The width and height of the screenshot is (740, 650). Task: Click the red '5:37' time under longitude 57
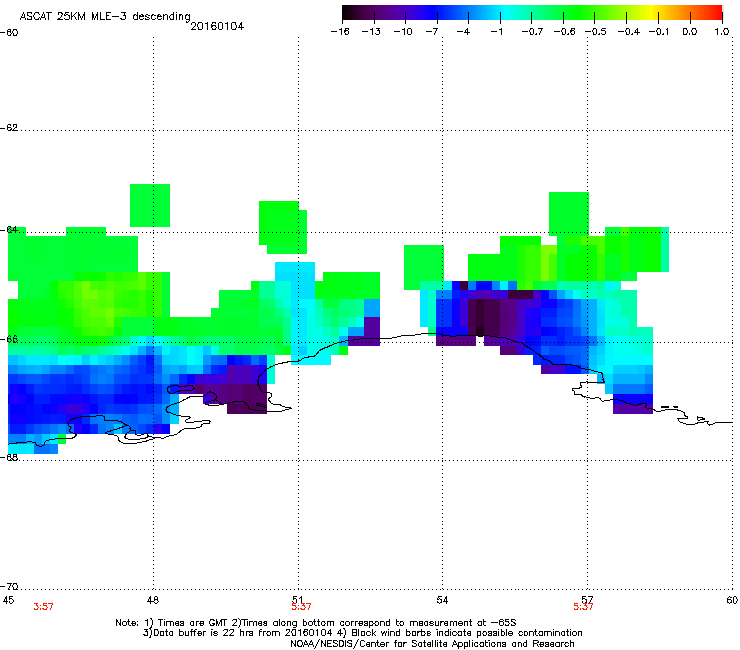[x=583, y=607]
